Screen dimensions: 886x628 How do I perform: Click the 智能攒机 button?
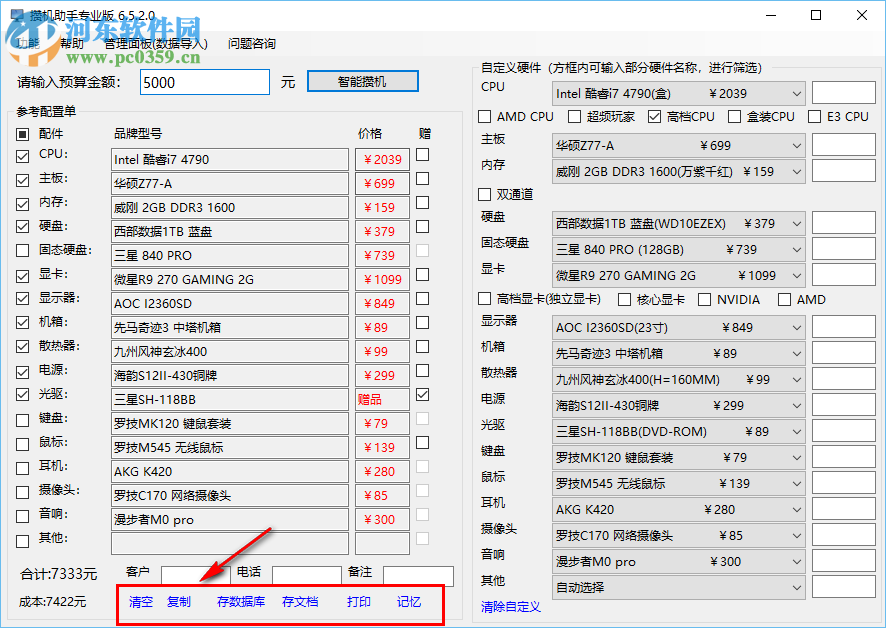tap(362, 82)
